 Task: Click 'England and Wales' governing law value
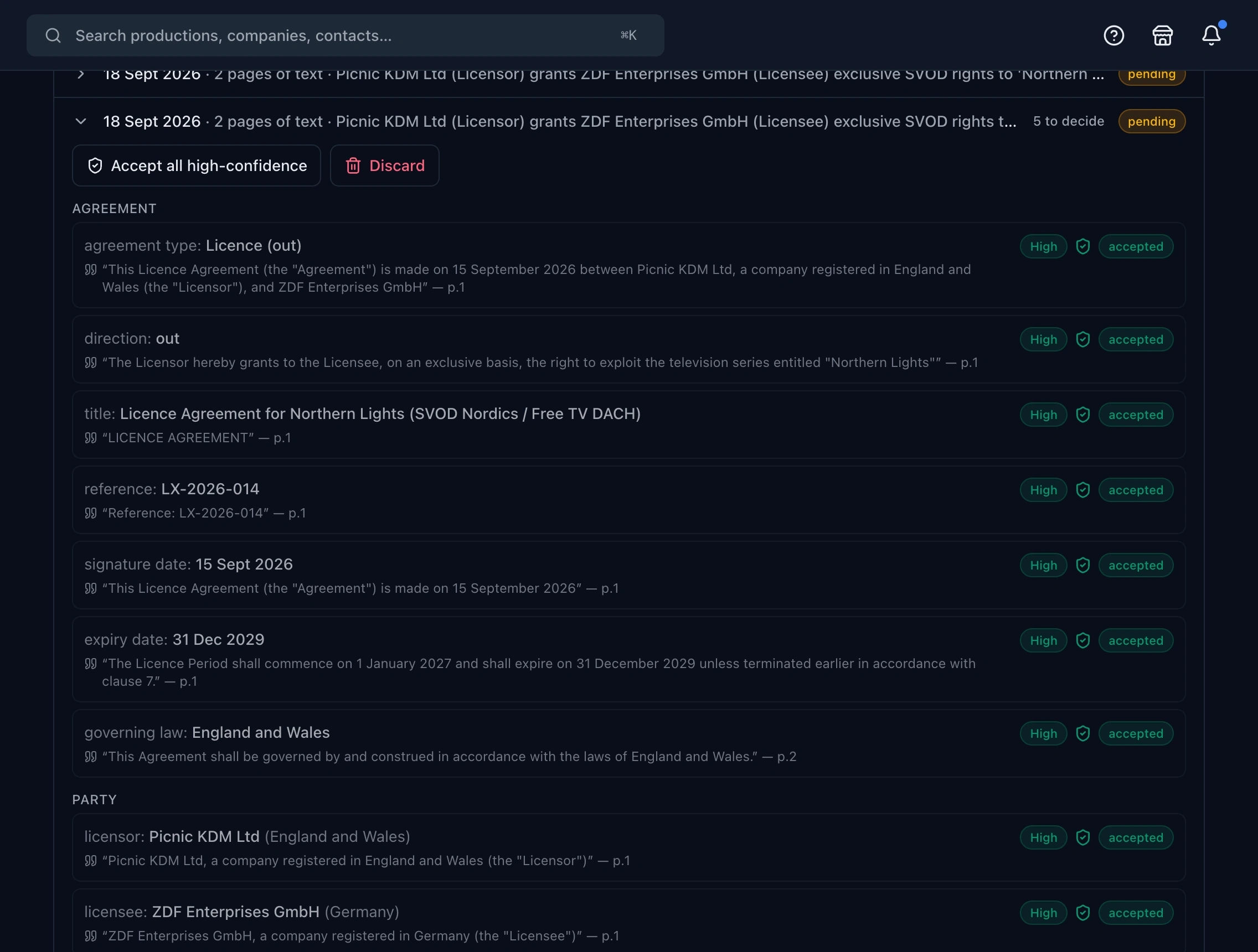(x=260, y=732)
